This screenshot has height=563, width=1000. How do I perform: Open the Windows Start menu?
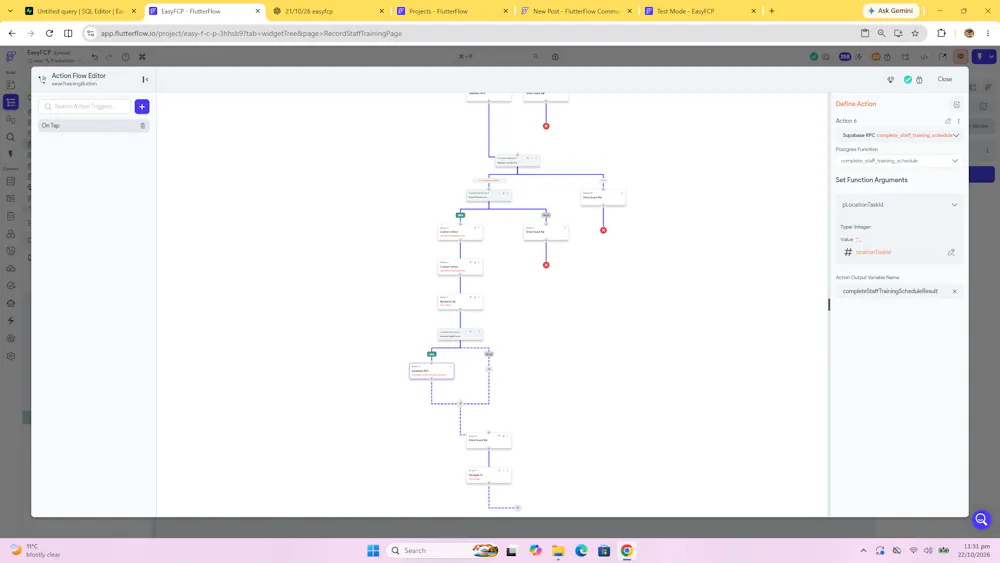(373, 550)
